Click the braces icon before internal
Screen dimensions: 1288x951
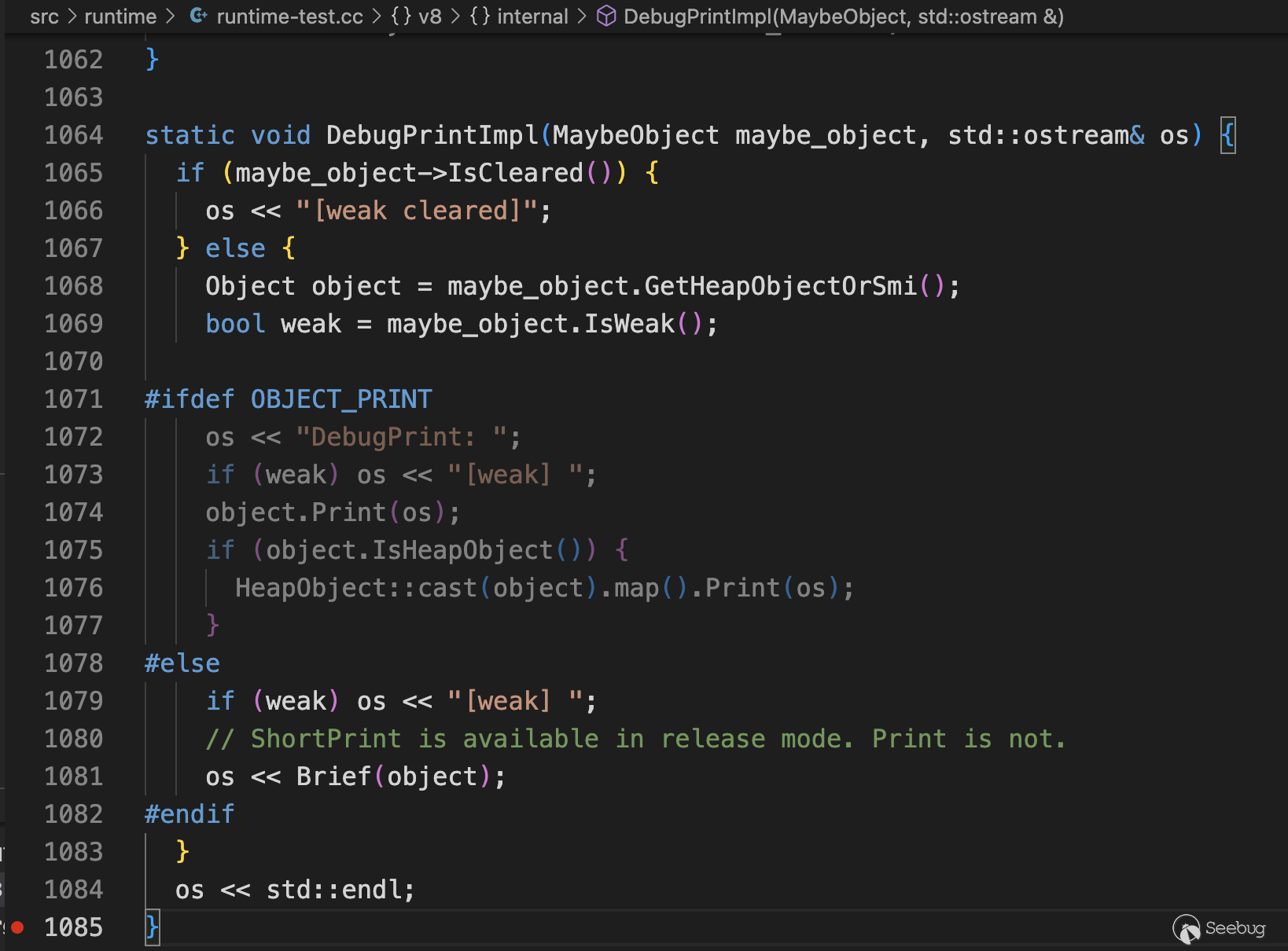480,17
